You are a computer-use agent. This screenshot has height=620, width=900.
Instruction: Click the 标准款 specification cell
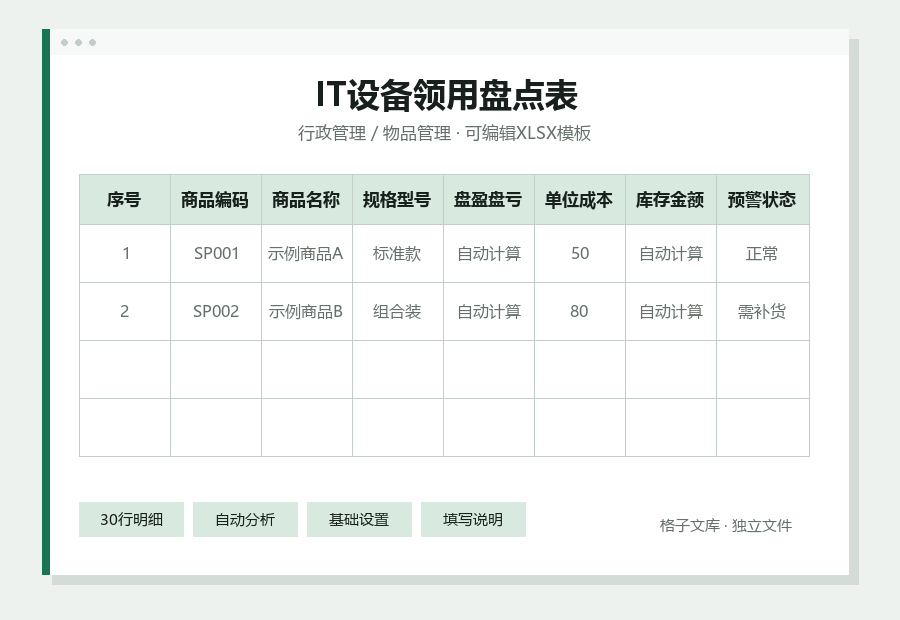pos(398,253)
